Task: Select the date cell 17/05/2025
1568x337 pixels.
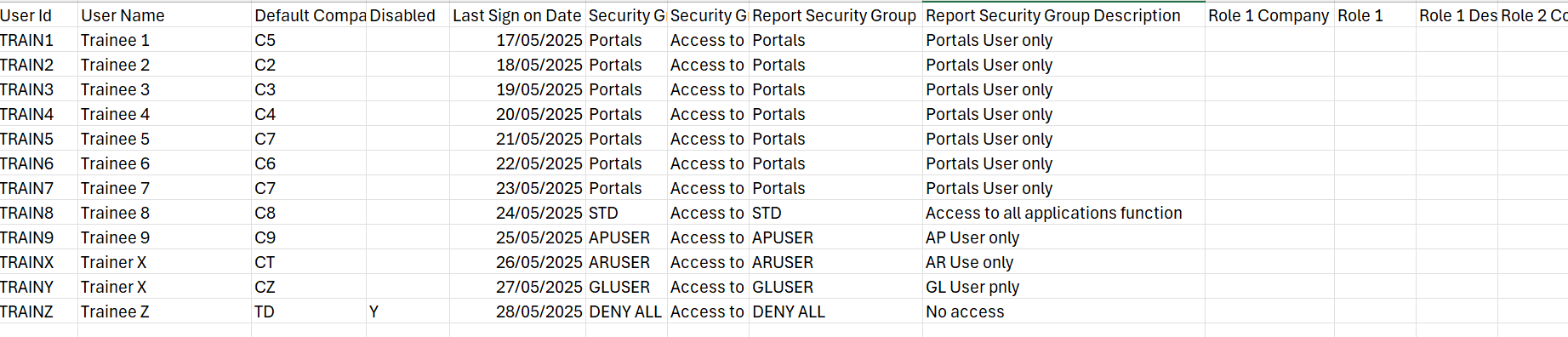Action: pos(517,40)
